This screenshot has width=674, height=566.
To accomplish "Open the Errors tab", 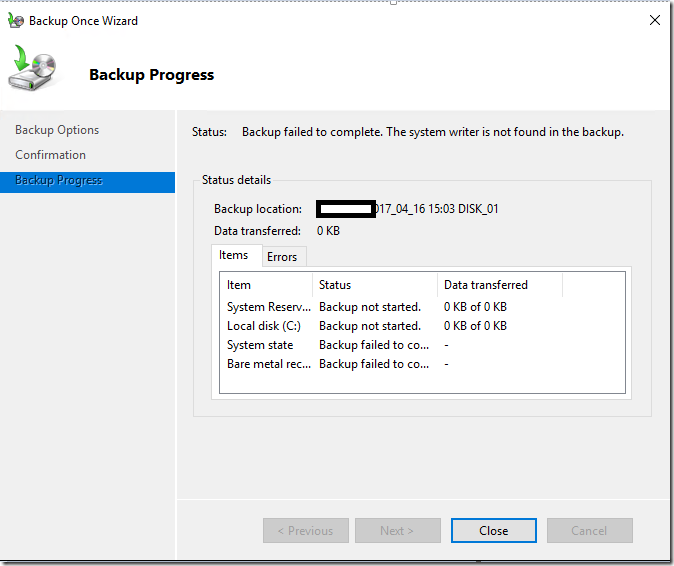I will point(284,257).
